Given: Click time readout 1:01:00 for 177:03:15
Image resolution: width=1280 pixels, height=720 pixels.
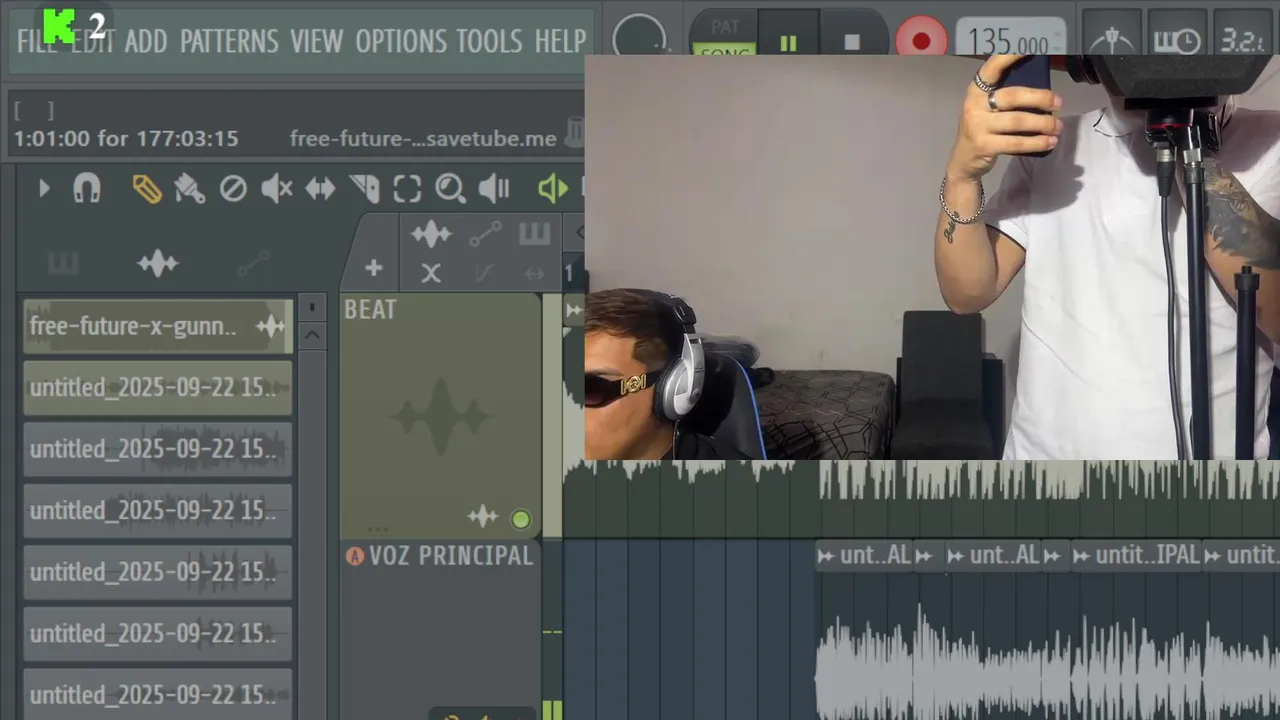Looking at the screenshot, I should click(126, 139).
